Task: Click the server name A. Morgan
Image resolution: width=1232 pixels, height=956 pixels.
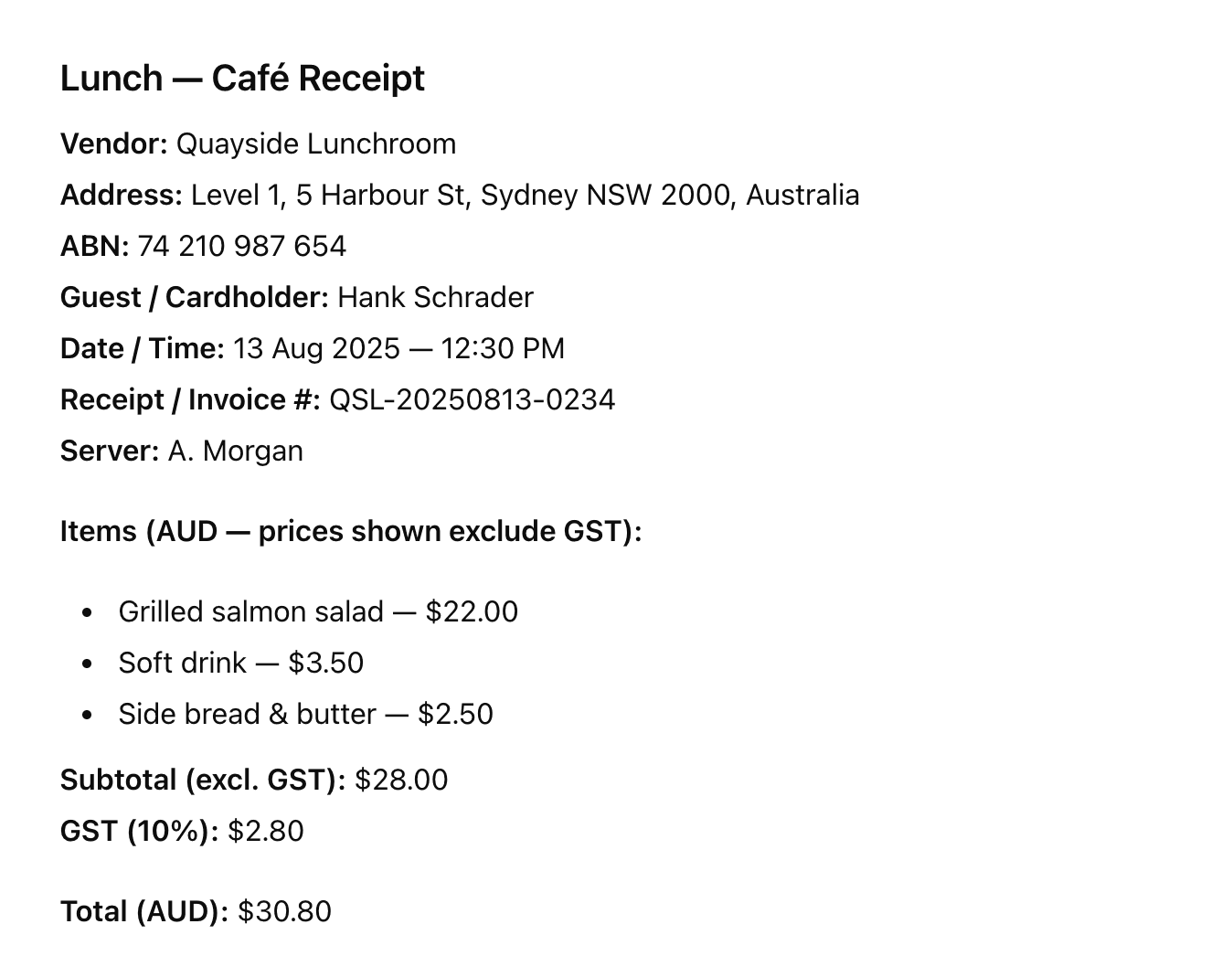Action: [x=235, y=451]
